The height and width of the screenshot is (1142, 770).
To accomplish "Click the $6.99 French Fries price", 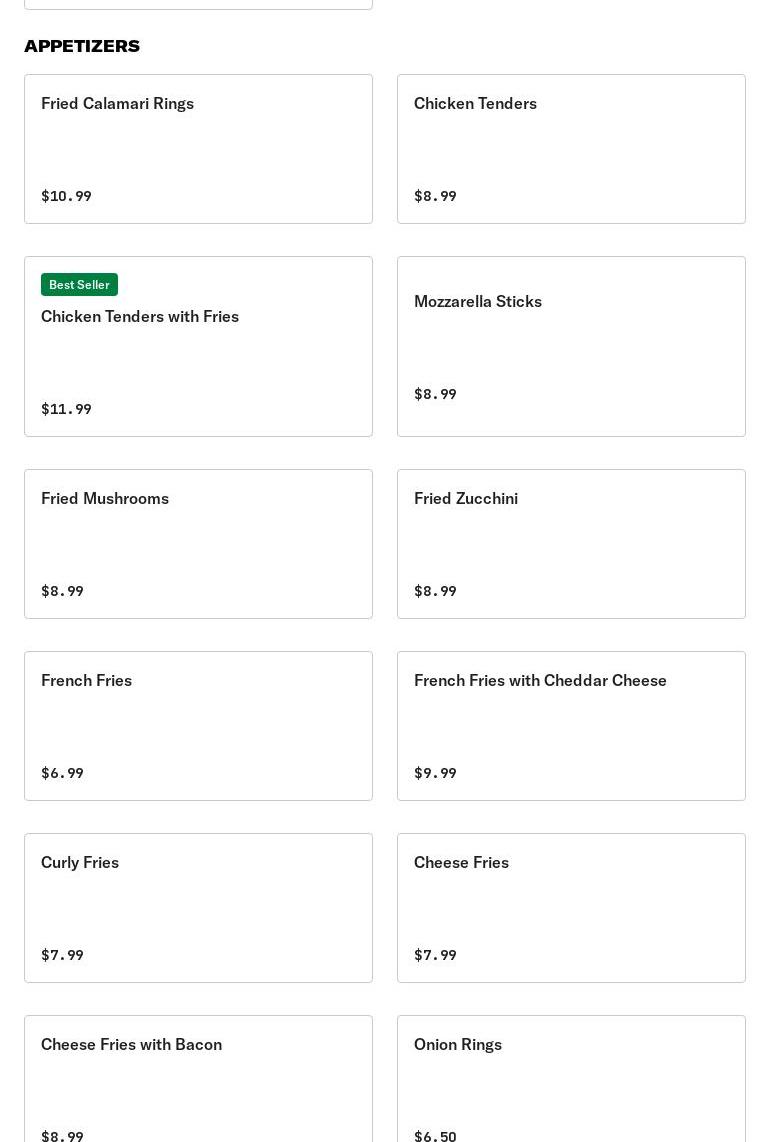I will 62,773.
